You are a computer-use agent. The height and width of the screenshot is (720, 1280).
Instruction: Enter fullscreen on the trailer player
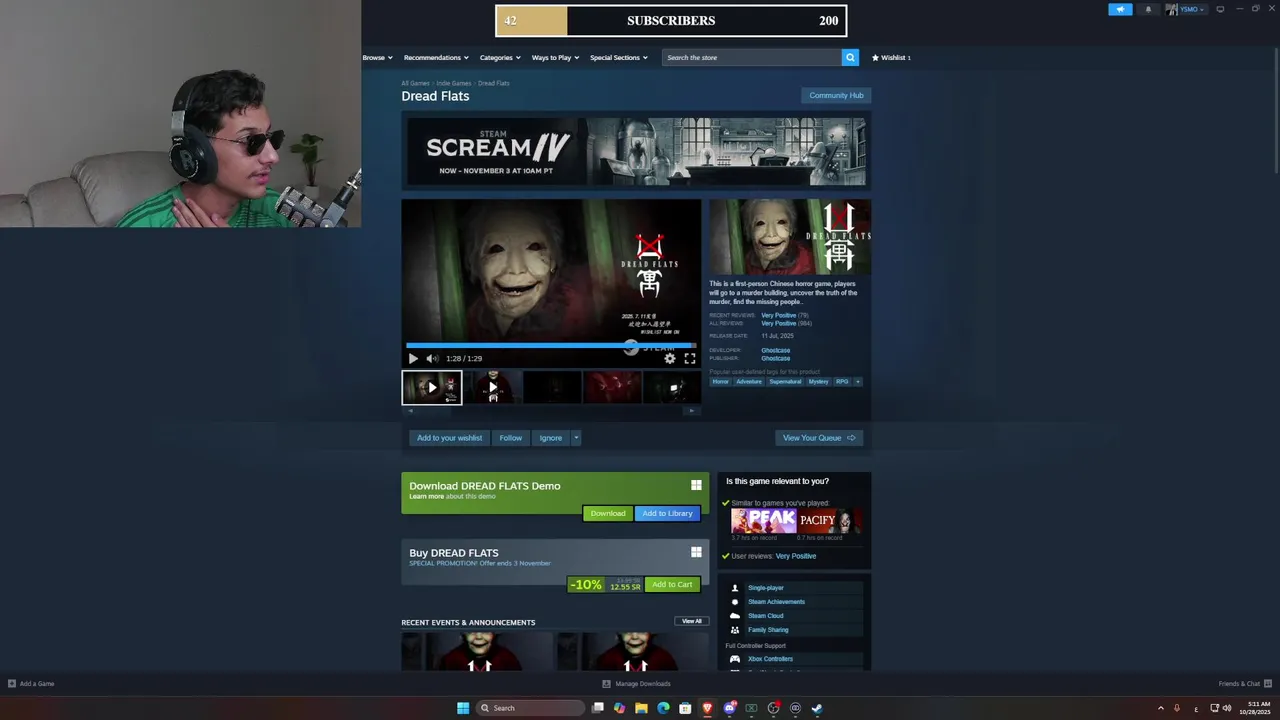point(690,358)
